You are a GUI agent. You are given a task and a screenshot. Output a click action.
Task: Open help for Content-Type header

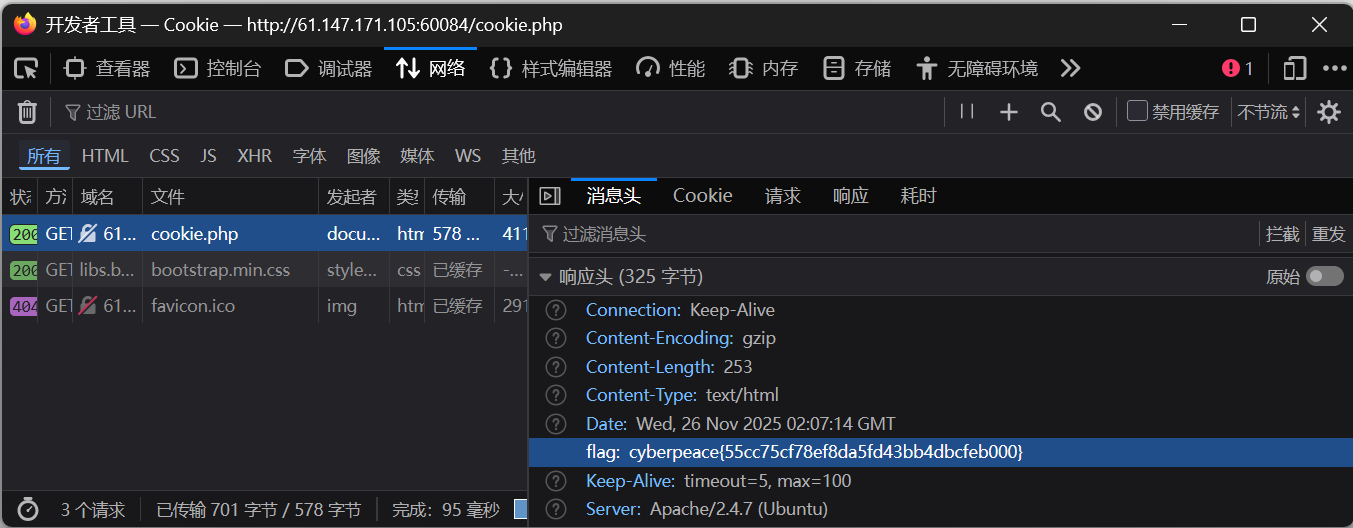[x=555, y=395]
